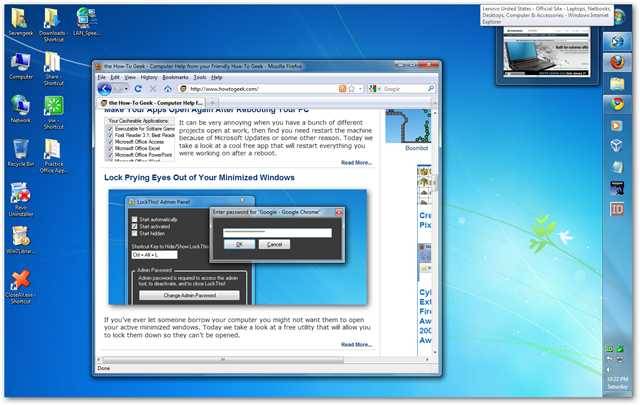The width and height of the screenshot is (640, 405).
Task: Select the Downloads Shortcut desktop icon
Action: pos(53,25)
